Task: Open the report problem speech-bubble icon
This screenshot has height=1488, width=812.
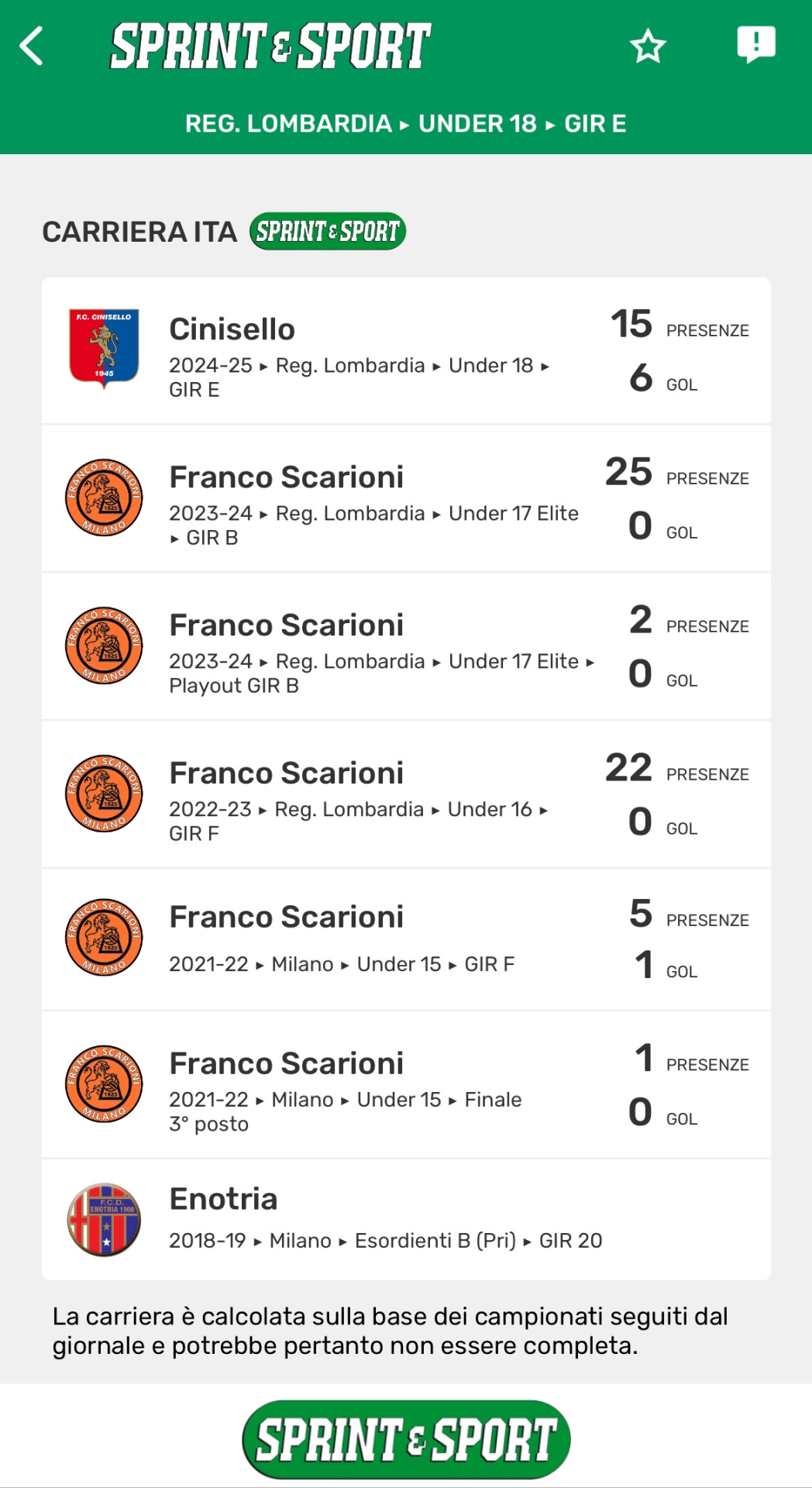Action: point(755,44)
